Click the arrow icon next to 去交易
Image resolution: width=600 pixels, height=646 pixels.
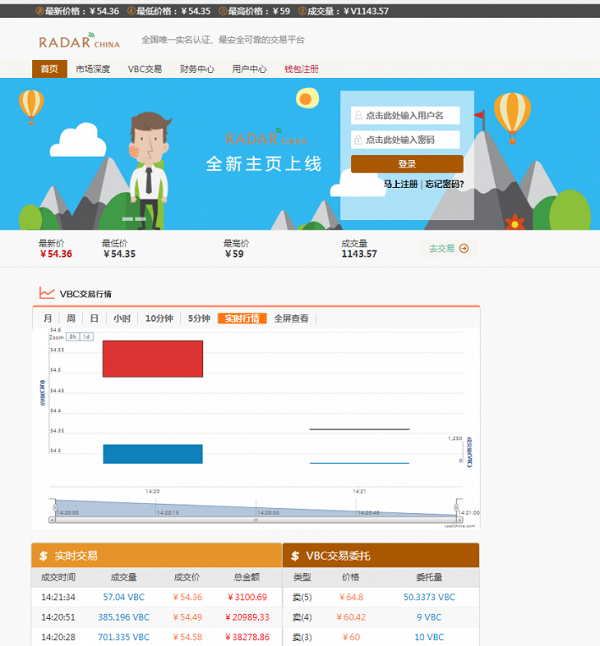tap(463, 249)
